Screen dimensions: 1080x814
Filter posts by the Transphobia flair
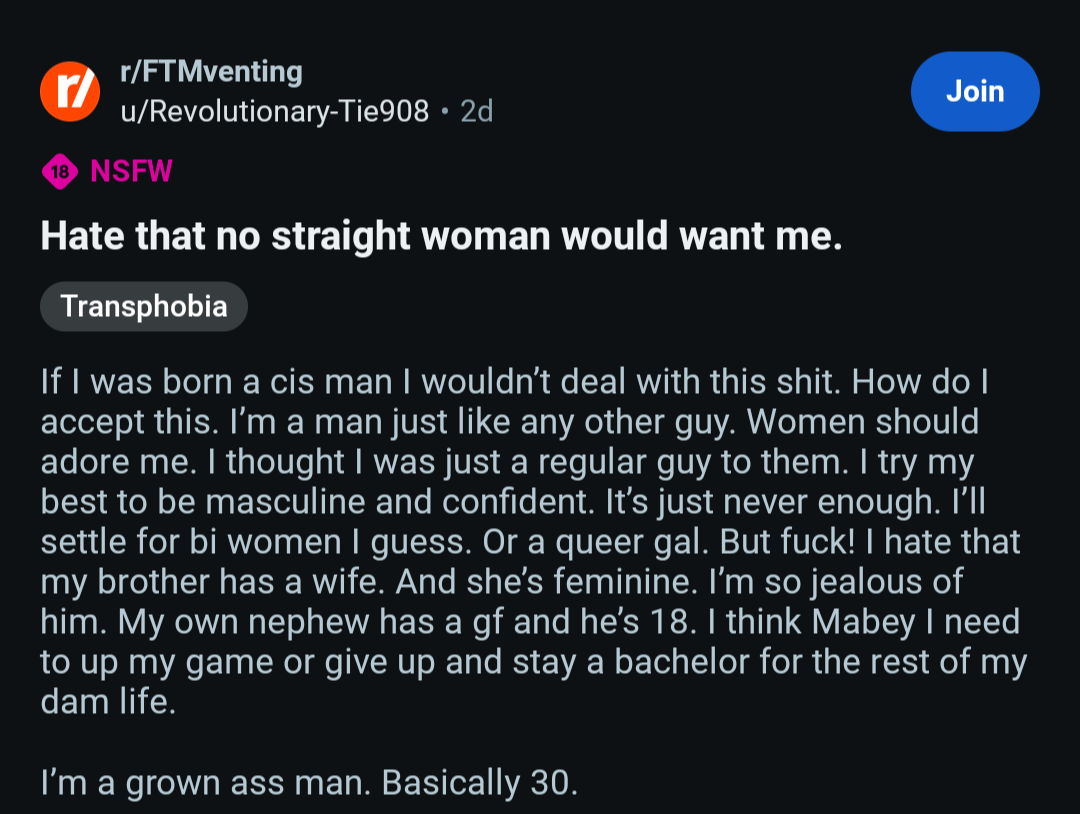[144, 306]
